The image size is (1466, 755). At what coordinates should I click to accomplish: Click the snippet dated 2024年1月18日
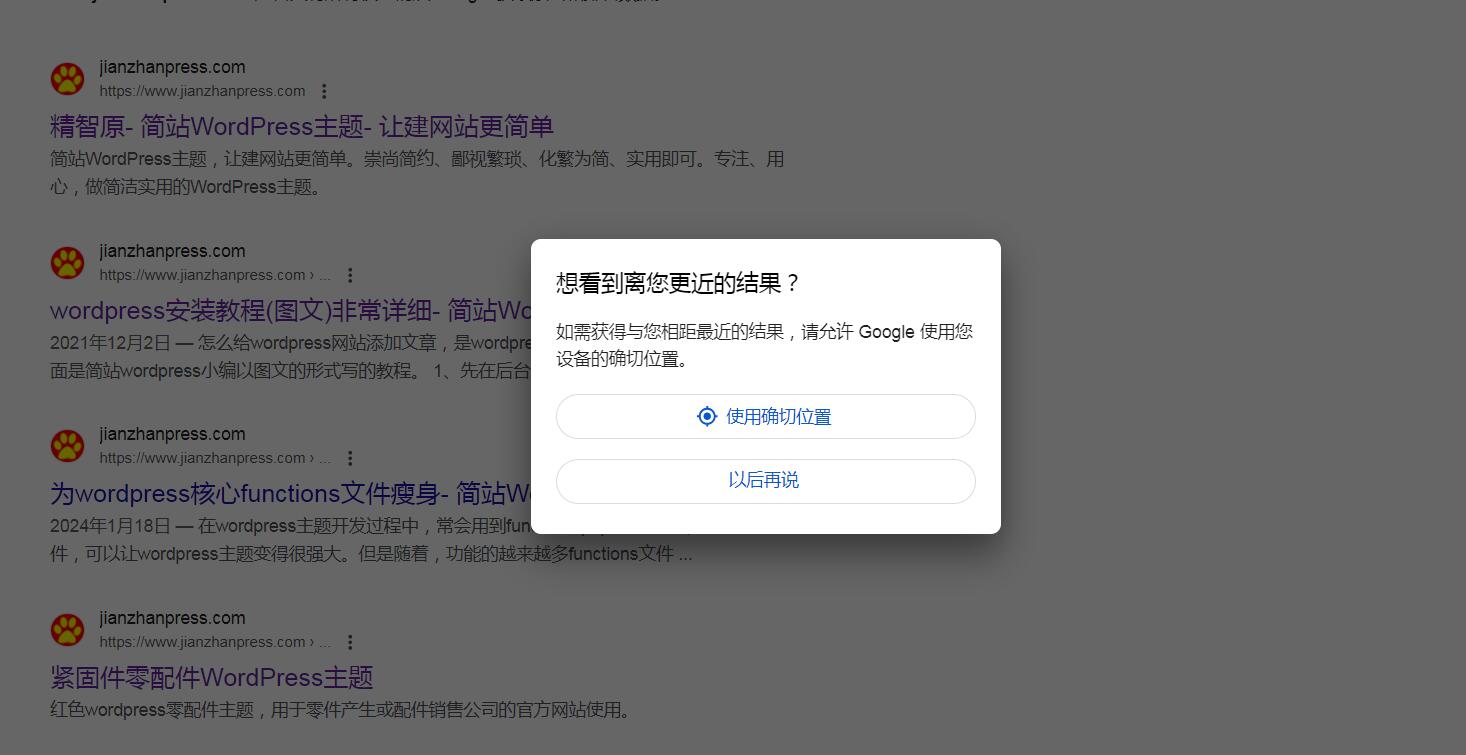click(x=371, y=540)
